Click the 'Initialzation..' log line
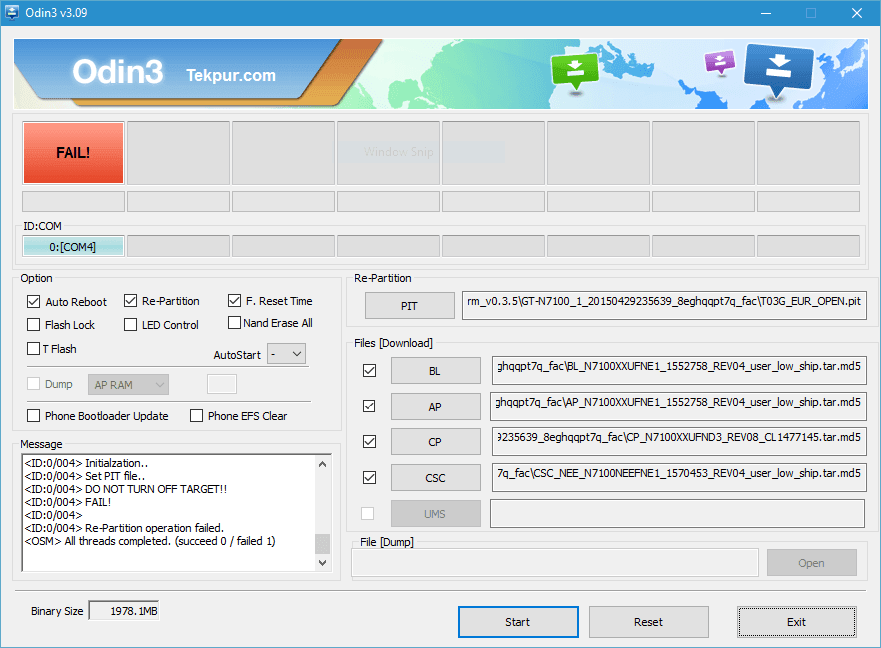Screen dimensions: 881x648 point(87,463)
